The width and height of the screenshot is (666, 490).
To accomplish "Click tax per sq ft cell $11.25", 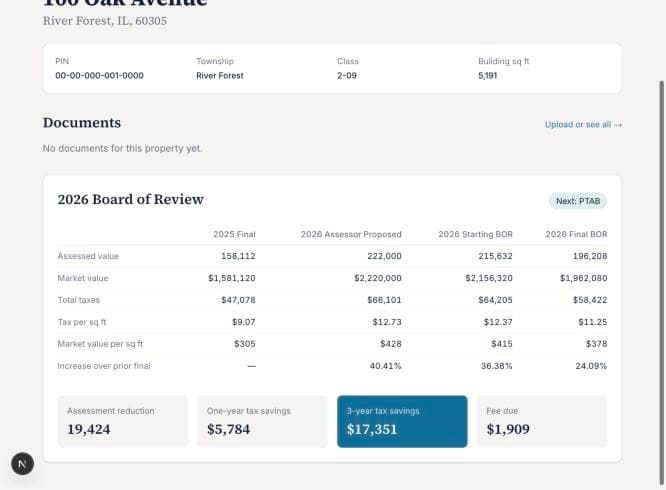I will tap(593, 322).
